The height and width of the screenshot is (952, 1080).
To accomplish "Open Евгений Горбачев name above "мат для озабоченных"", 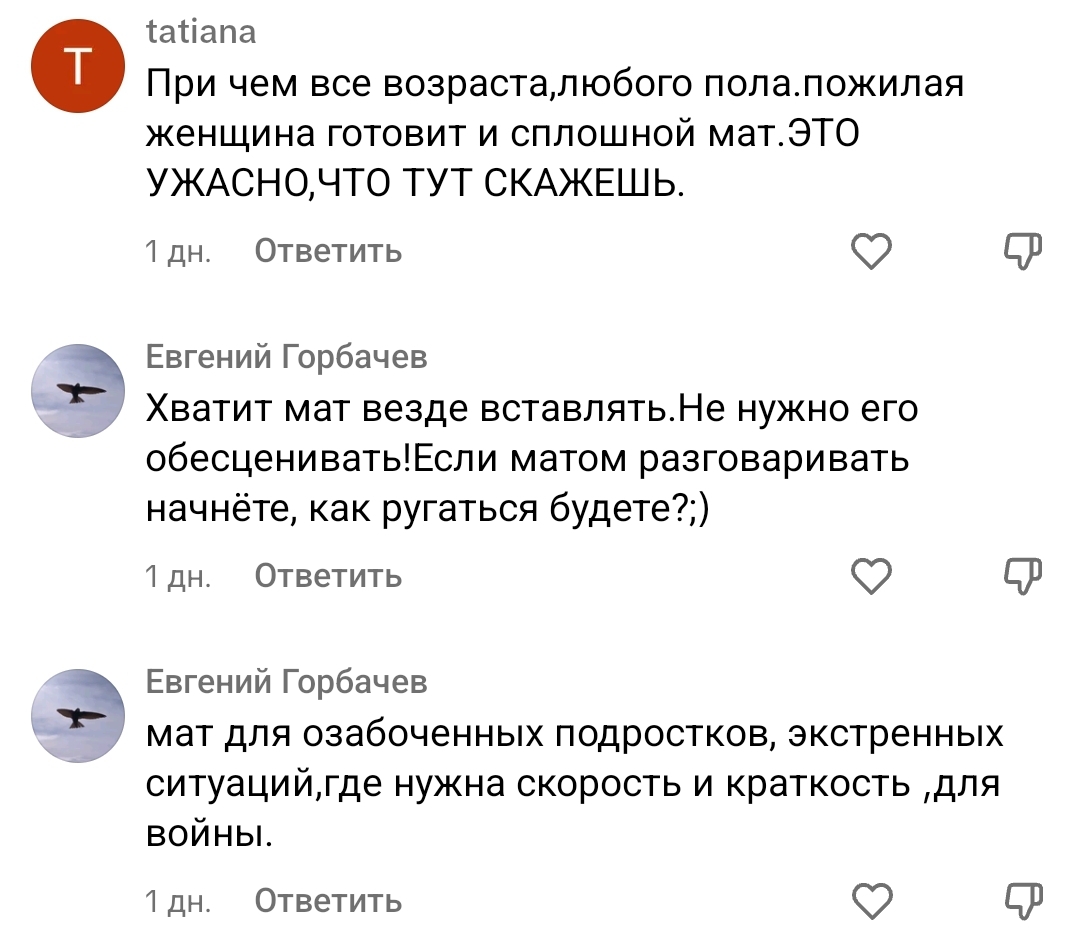I will click(286, 682).
